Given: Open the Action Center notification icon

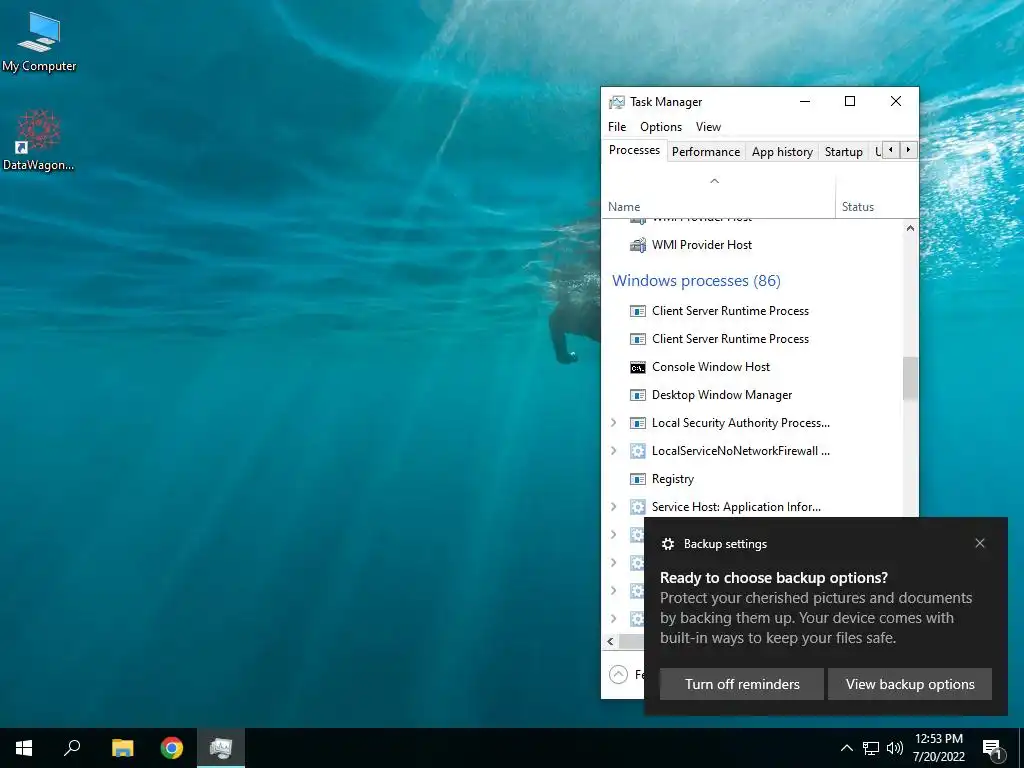Looking at the screenshot, I should pos(992,748).
